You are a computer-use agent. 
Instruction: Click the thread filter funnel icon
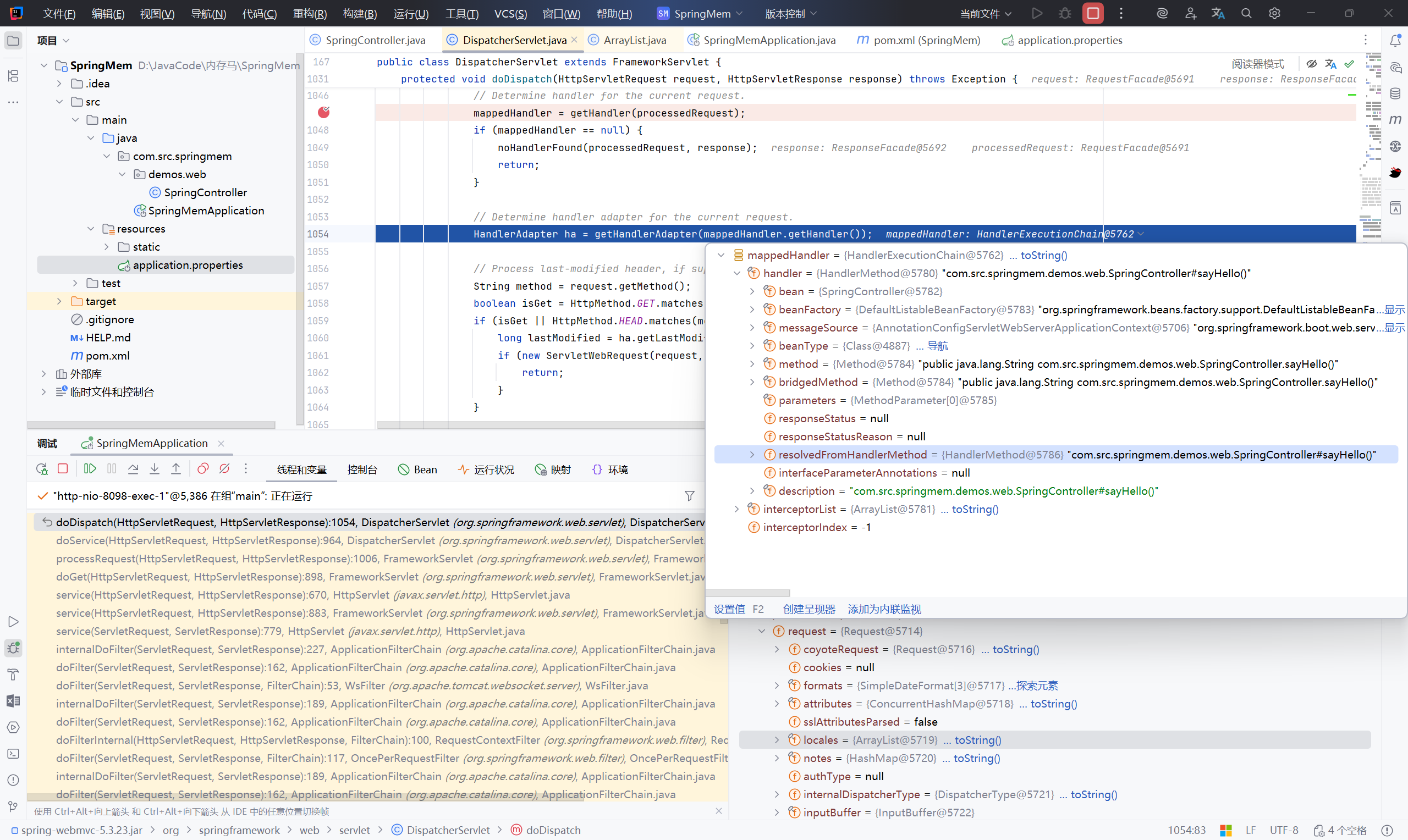pos(689,496)
